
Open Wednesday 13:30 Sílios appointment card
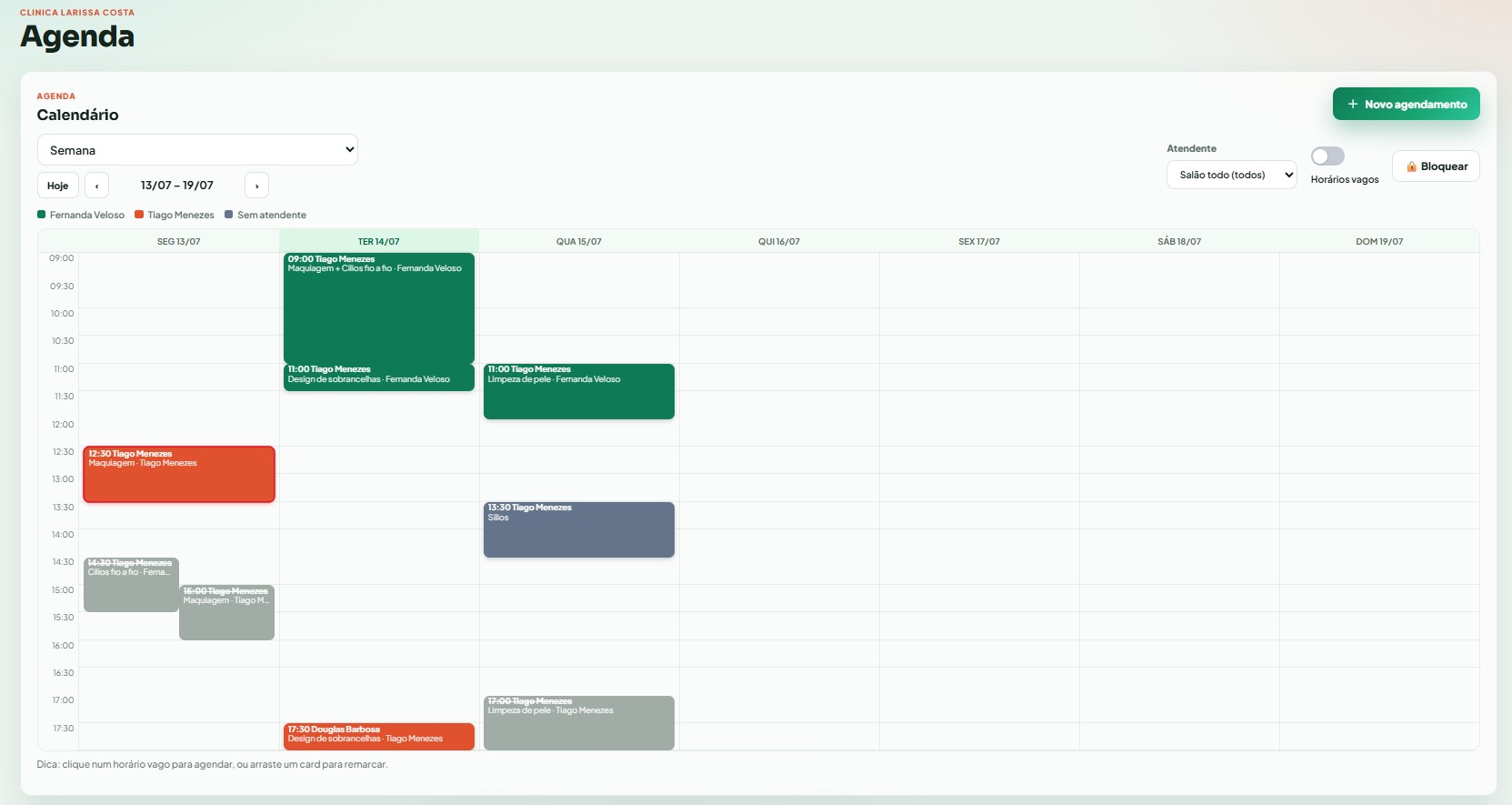coord(579,529)
